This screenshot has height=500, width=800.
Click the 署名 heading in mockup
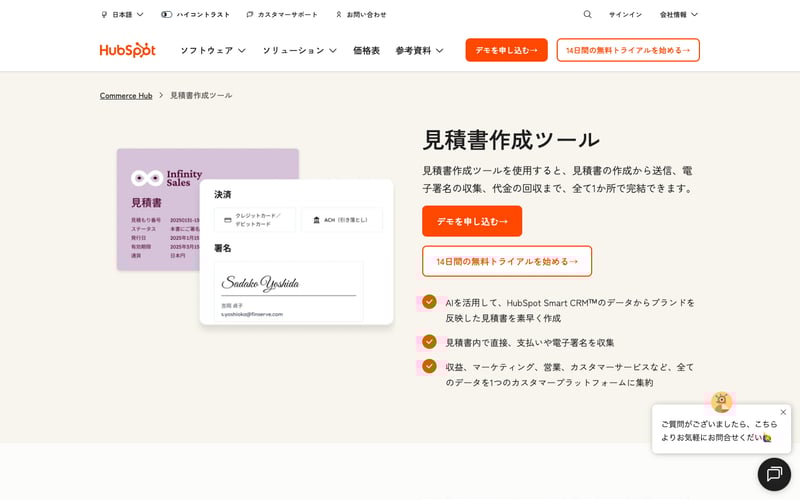tap(223, 248)
